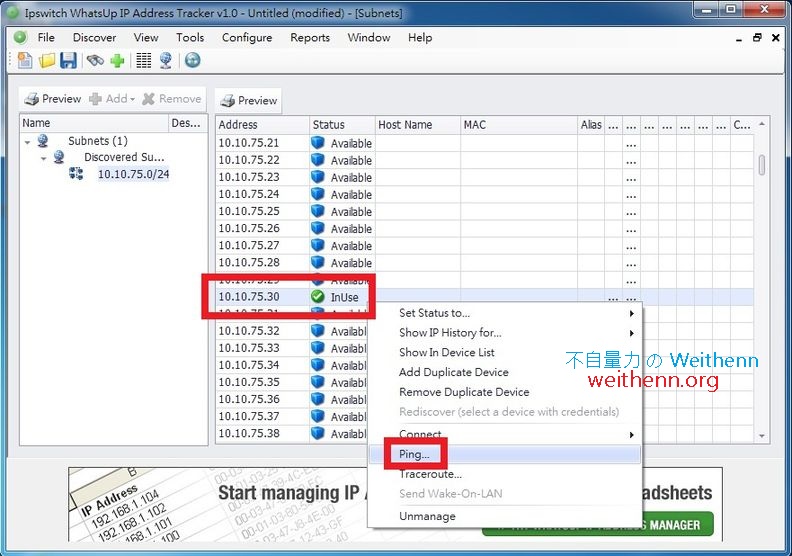Sort by the Address column header

[x=263, y=125]
